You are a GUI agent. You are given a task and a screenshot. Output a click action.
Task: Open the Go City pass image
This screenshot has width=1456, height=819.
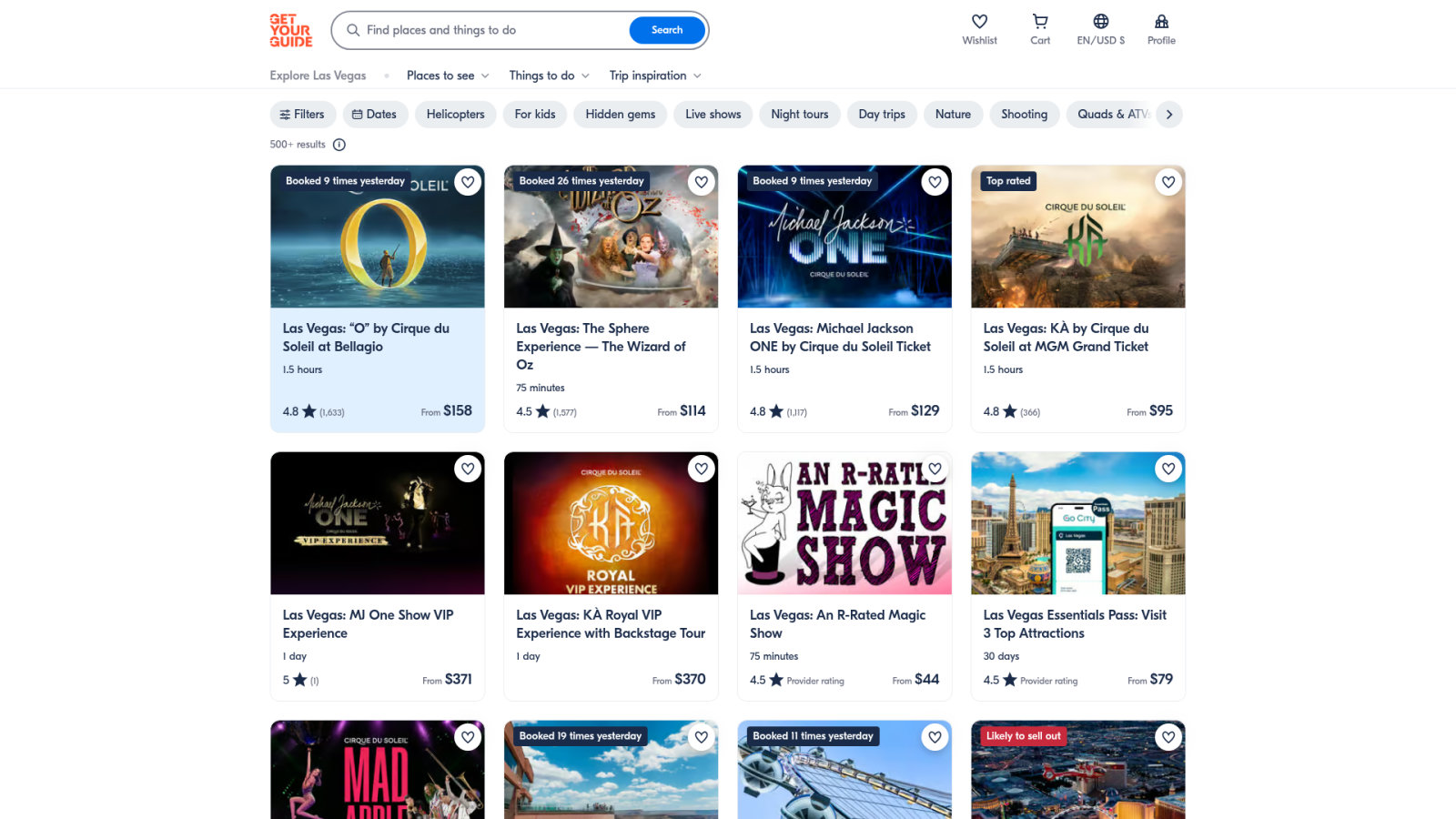click(x=1078, y=523)
